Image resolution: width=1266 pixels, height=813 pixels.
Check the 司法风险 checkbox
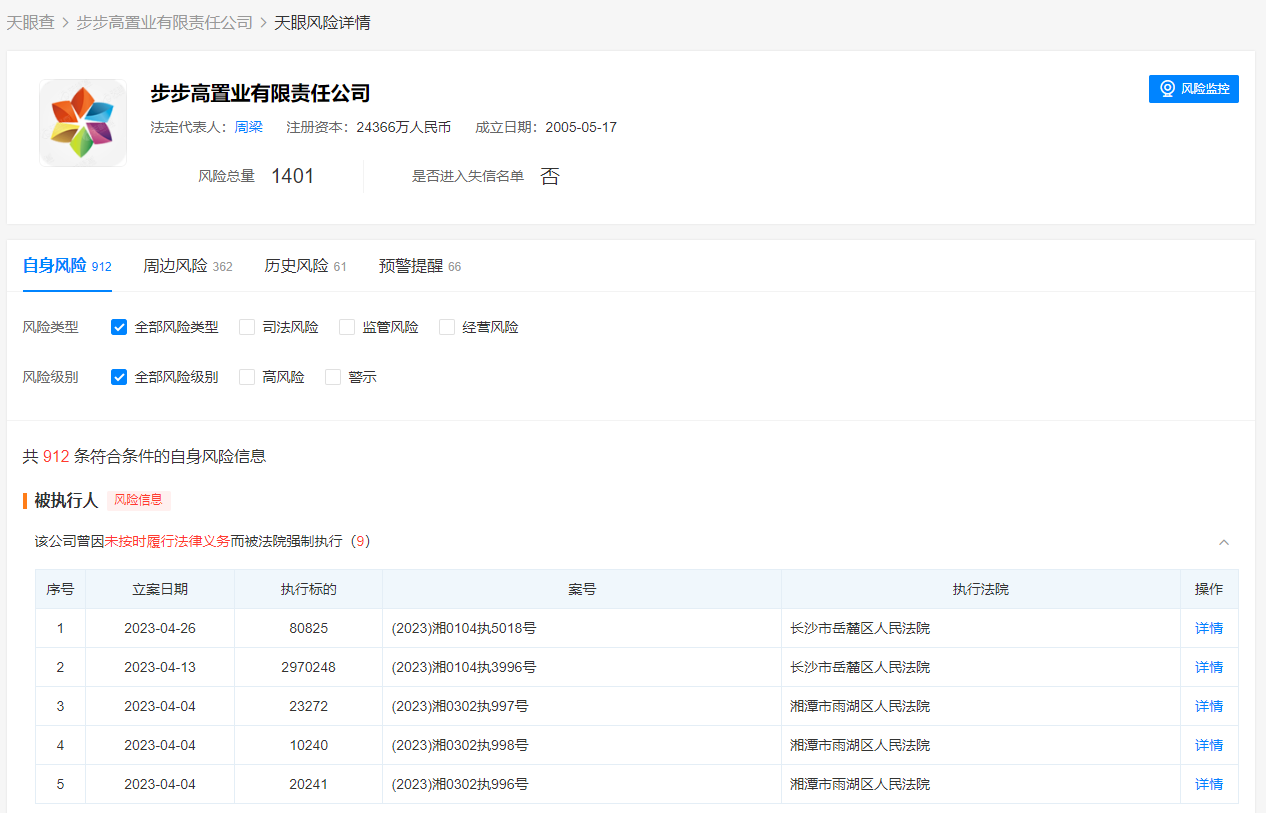tap(247, 327)
